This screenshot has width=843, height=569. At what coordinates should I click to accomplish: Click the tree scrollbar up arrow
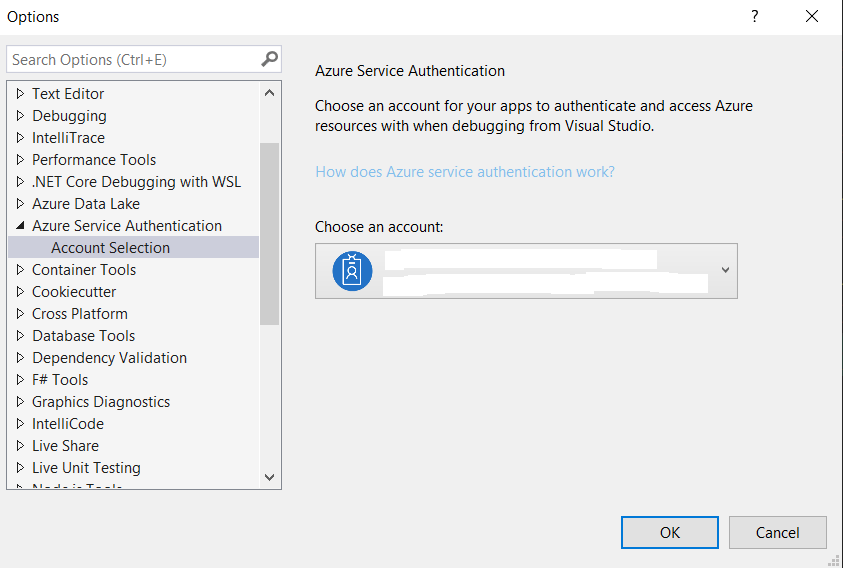coord(269,93)
